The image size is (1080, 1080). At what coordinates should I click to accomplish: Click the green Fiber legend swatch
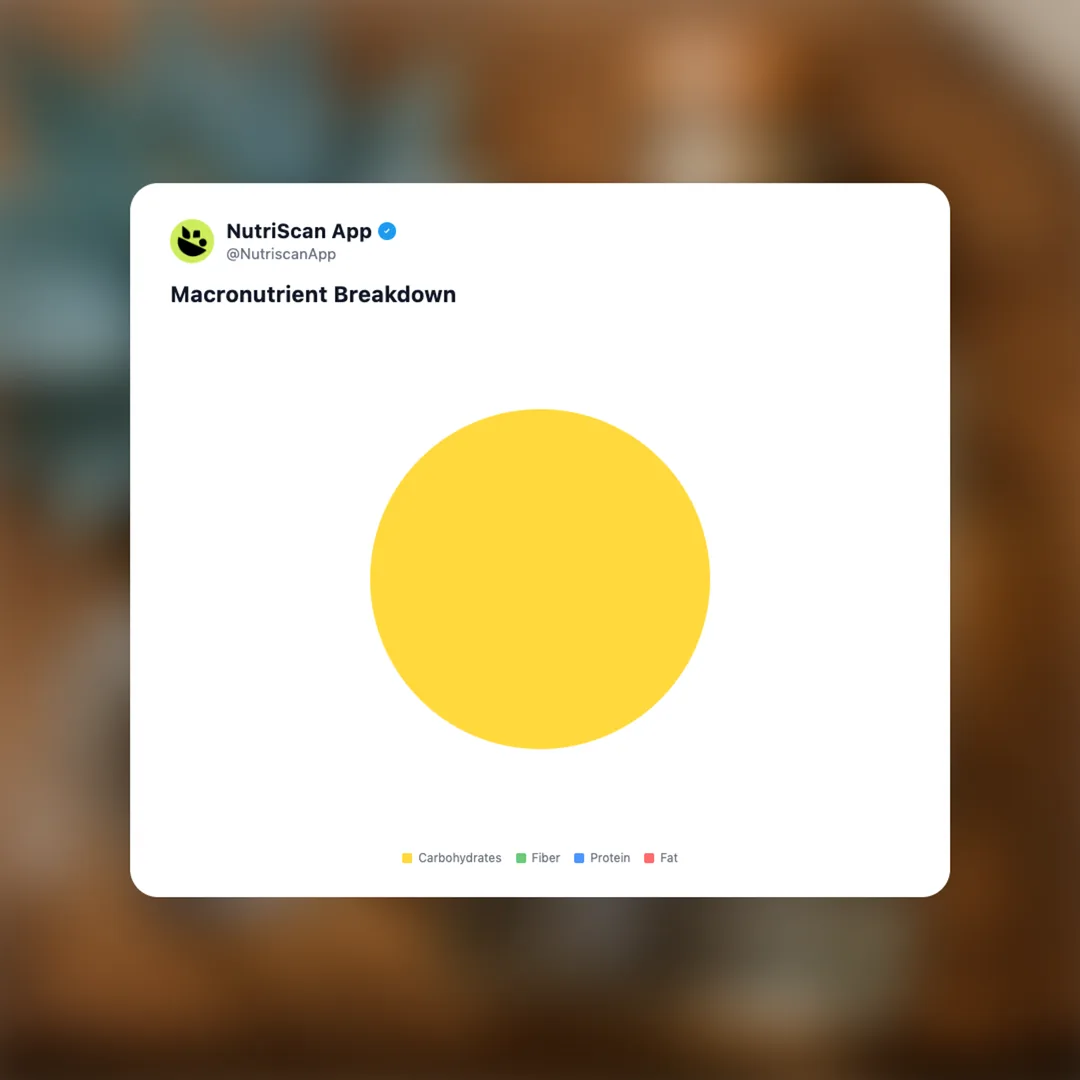pos(521,858)
